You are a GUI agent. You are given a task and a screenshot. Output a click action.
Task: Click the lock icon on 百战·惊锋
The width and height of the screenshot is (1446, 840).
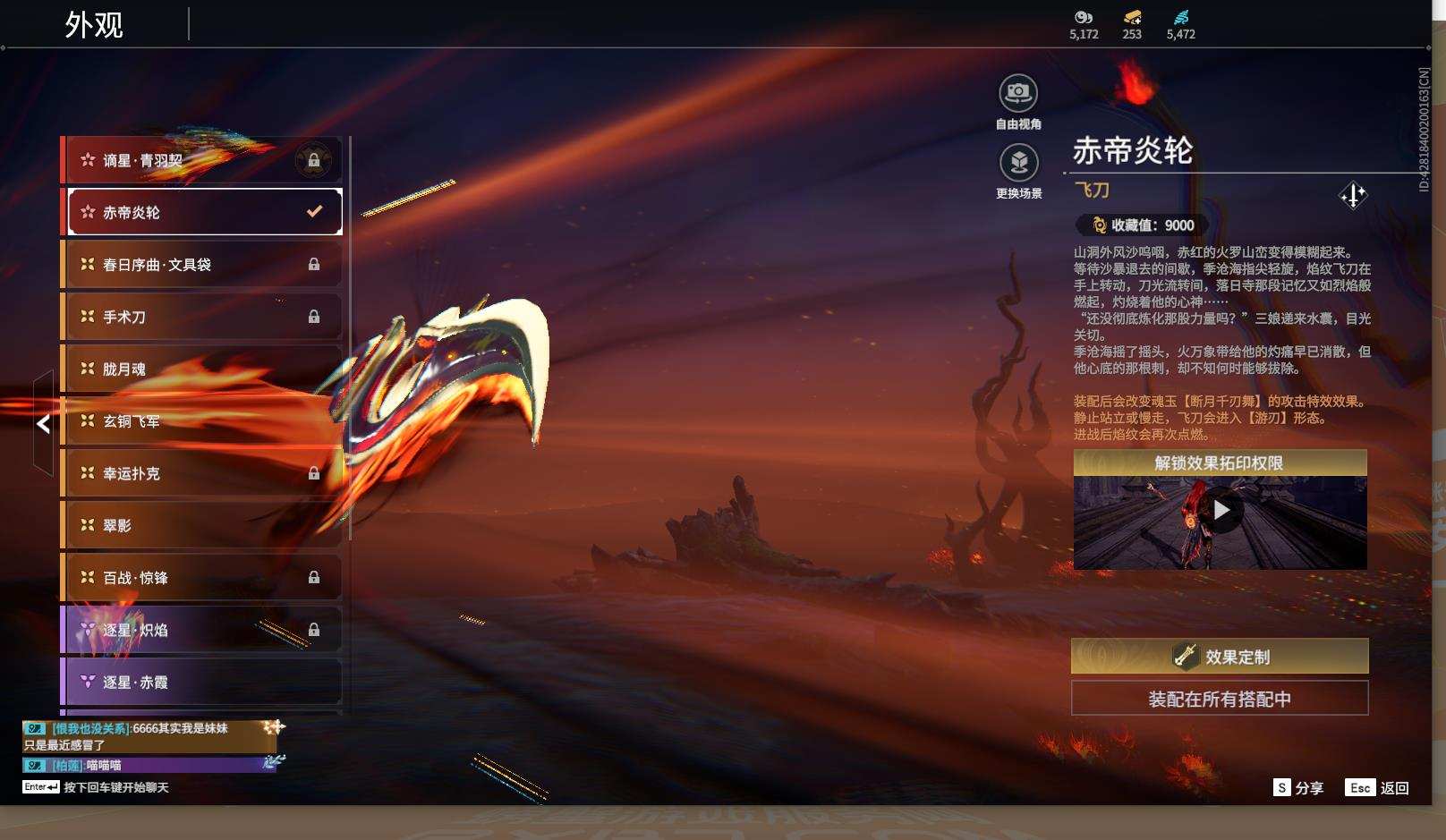(314, 578)
